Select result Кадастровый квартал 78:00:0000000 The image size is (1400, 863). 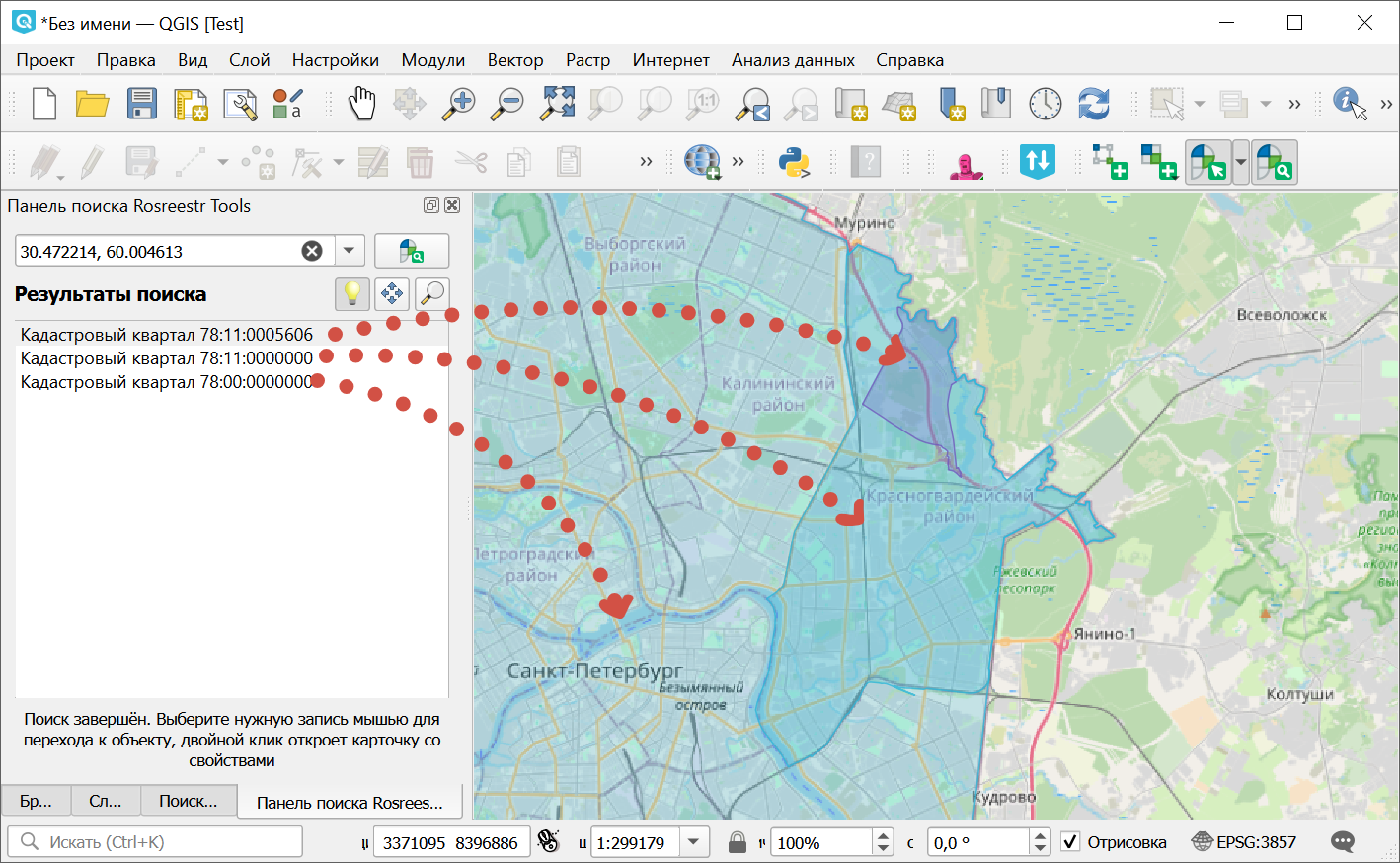167,382
